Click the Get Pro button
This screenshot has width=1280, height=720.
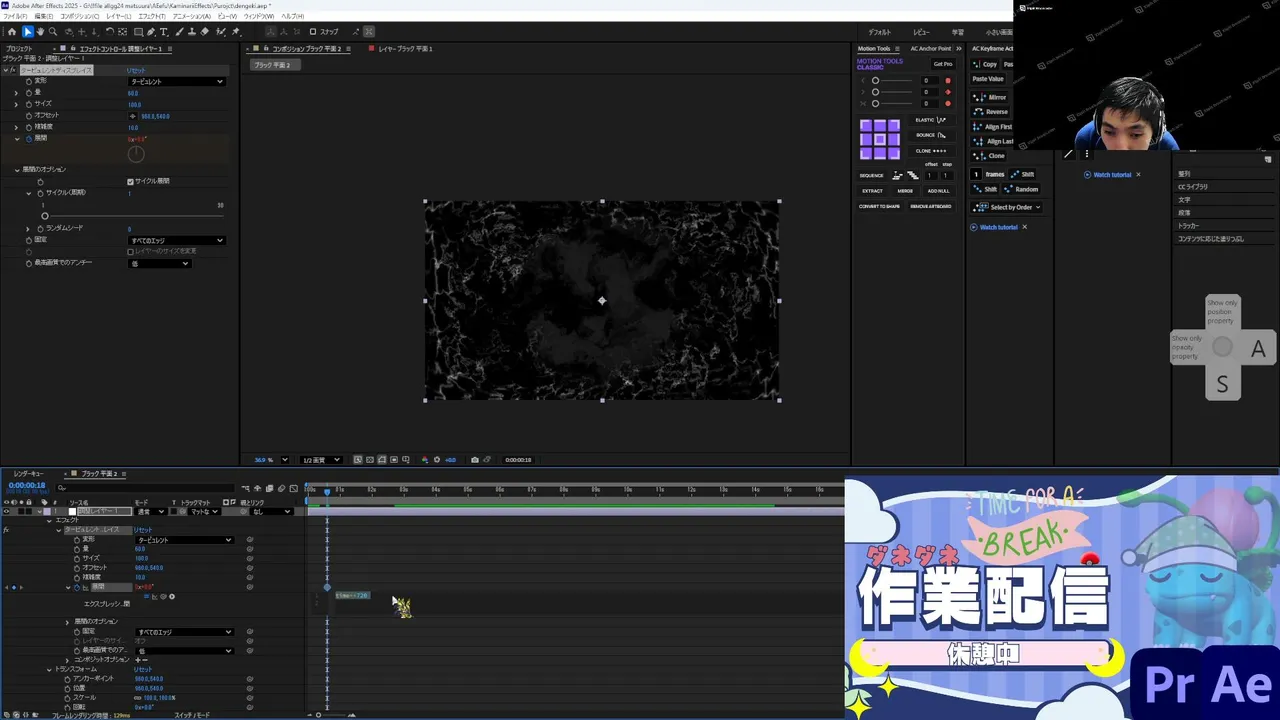(x=943, y=64)
